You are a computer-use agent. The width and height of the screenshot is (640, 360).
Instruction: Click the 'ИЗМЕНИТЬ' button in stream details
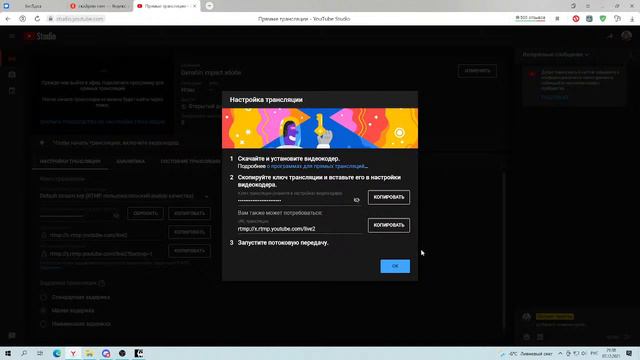[x=477, y=71]
